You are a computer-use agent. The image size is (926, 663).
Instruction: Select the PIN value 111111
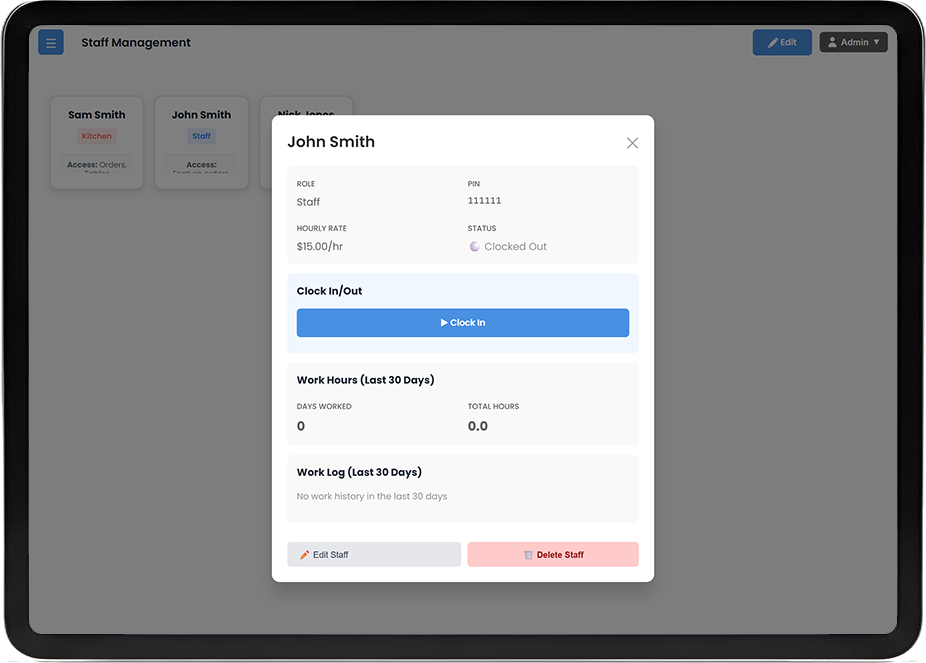tap(484, 201)
